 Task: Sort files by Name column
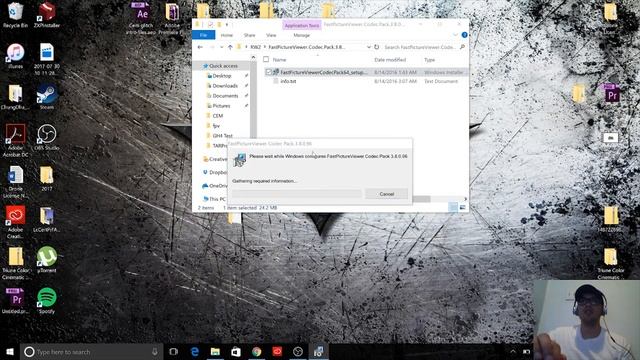pos(279,60)
